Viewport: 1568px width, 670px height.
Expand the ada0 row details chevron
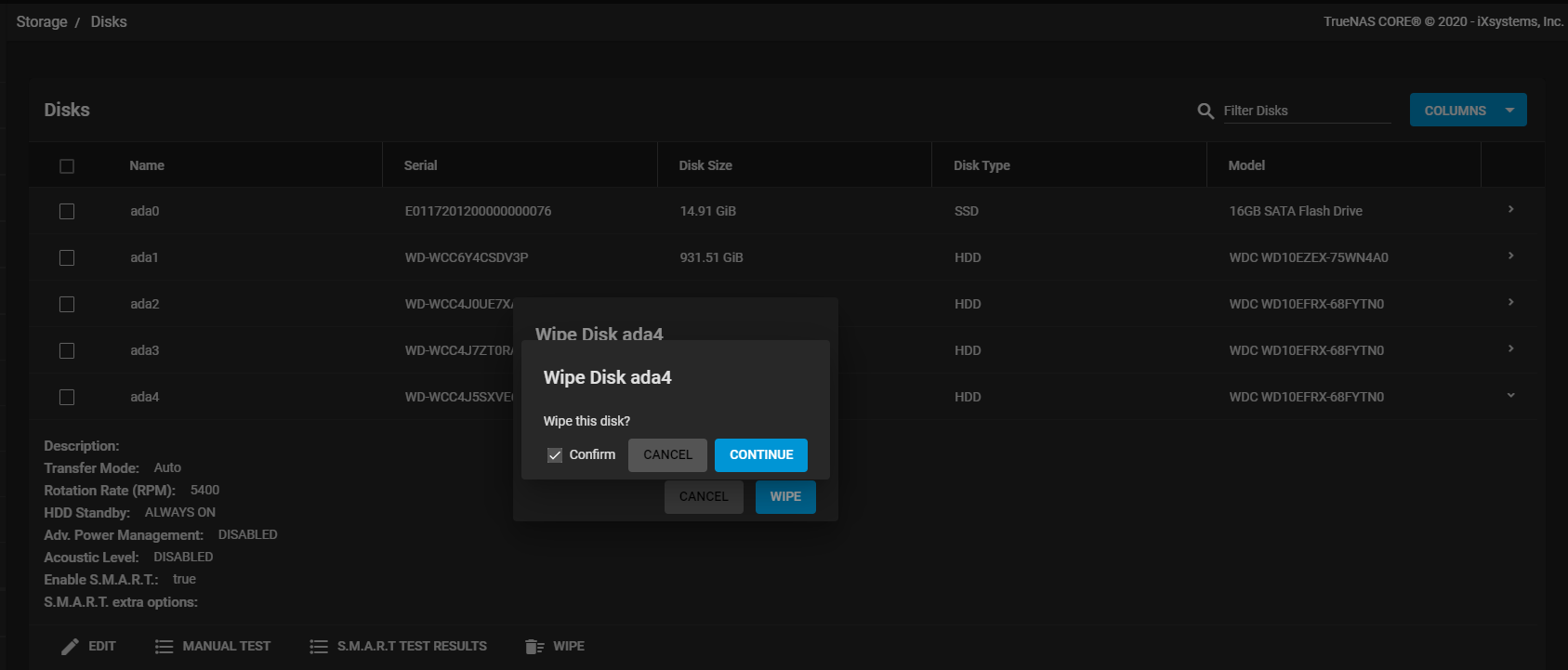(x=1511, y=210)
